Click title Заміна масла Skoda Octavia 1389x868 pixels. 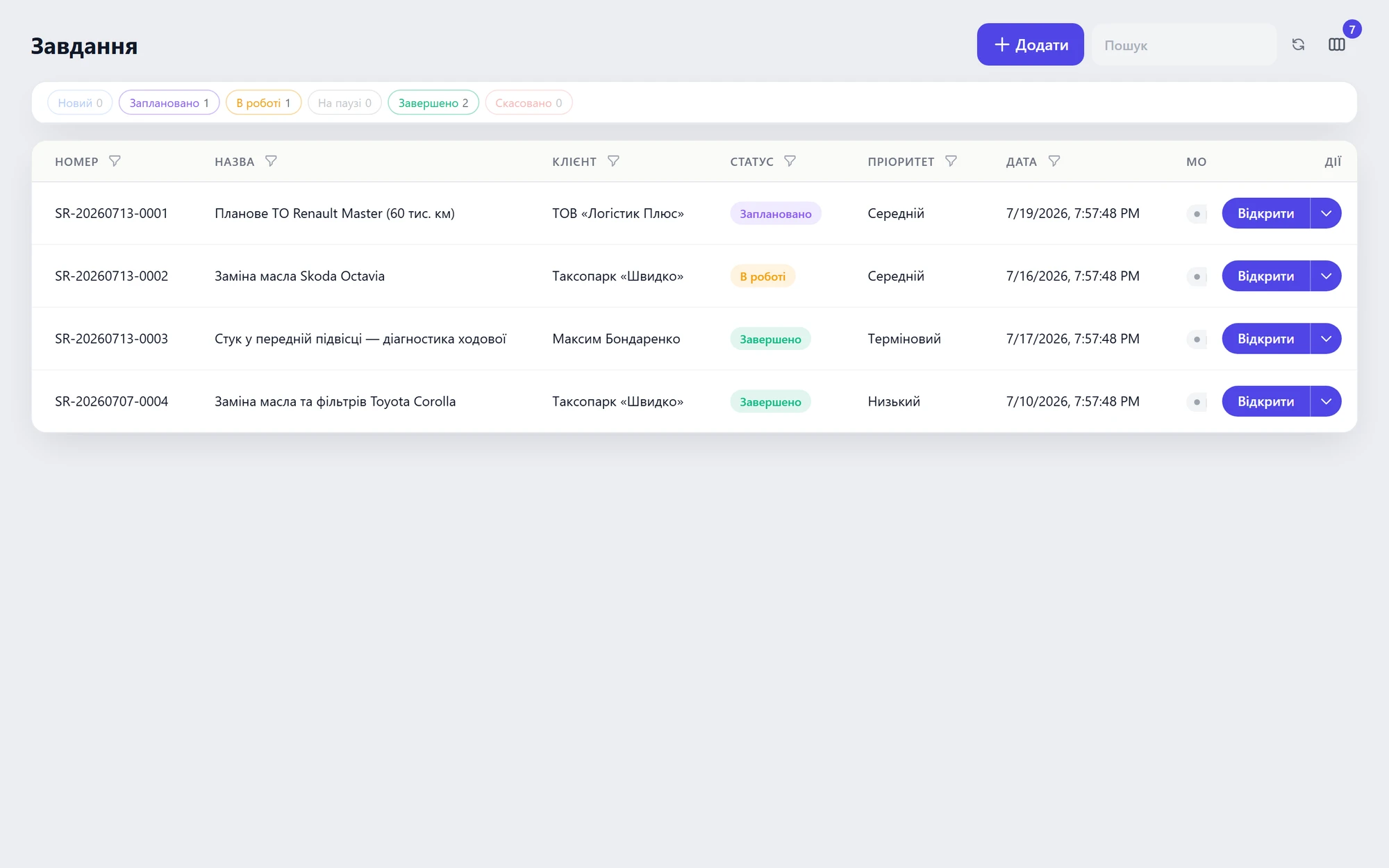[x=299, y=276]
